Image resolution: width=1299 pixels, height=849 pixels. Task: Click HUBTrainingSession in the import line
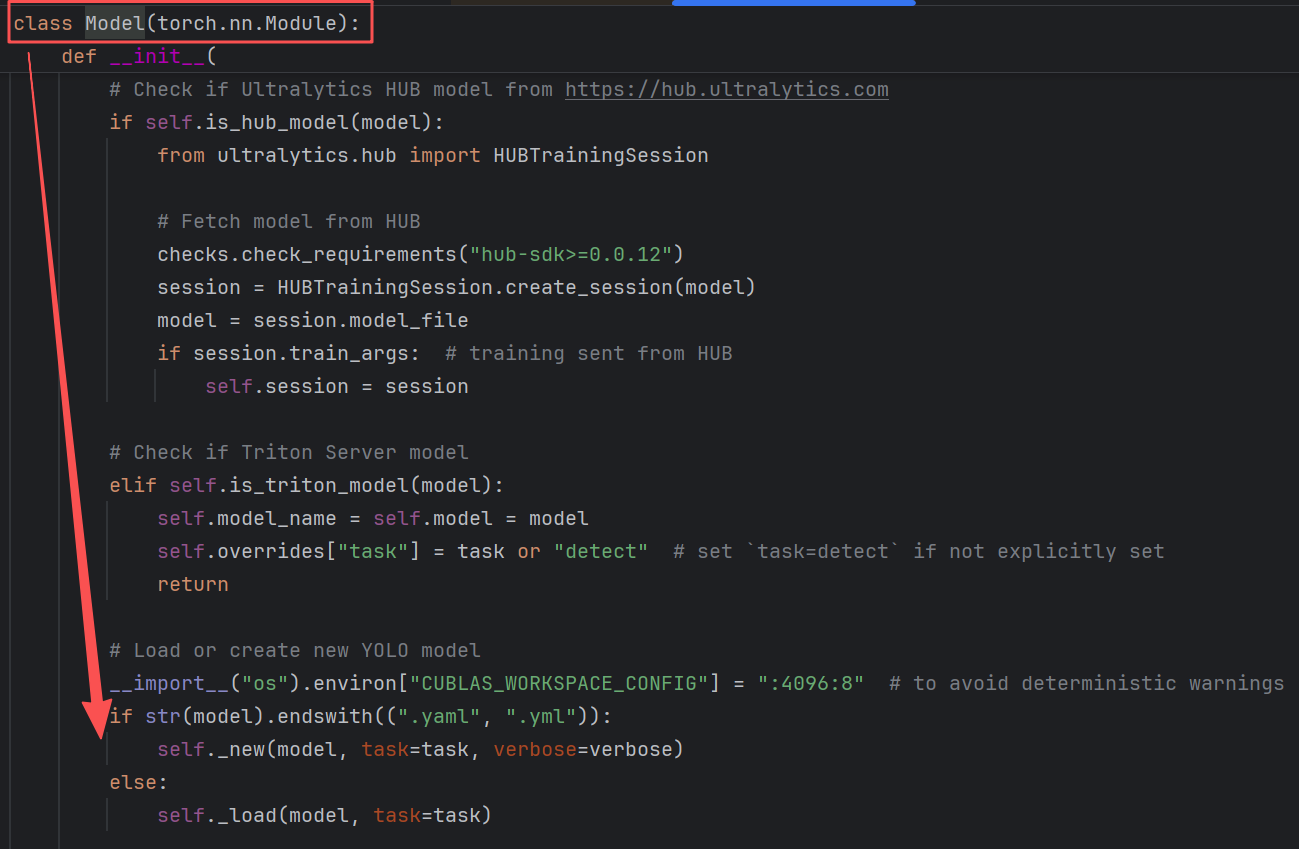tap(601, 156)
